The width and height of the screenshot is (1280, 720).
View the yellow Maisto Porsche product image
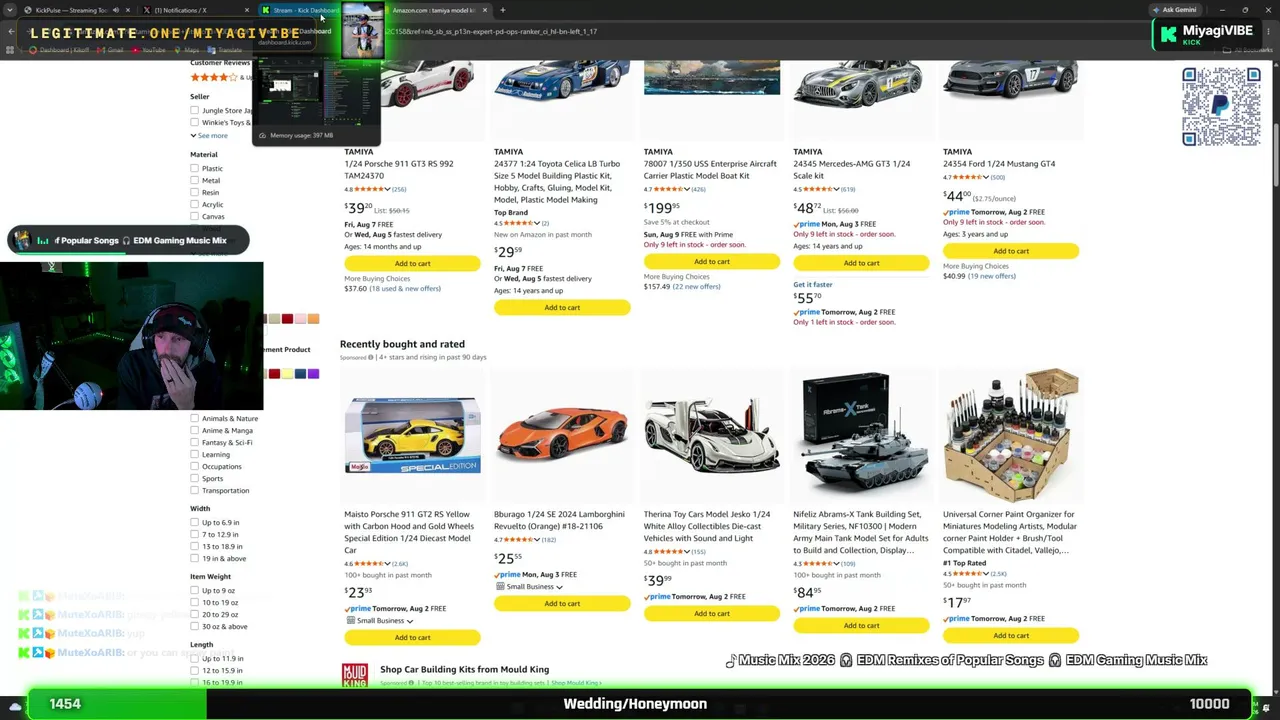click(x=412, y=435)
